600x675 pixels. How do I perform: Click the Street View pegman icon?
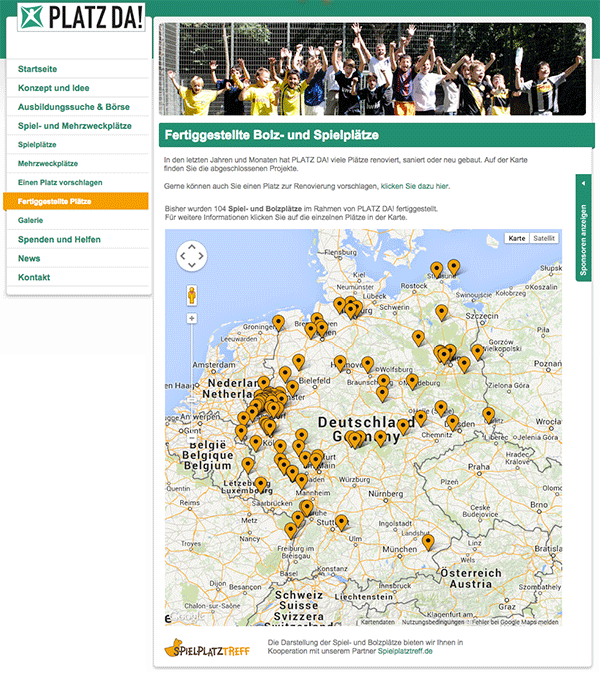coord(192,295)
